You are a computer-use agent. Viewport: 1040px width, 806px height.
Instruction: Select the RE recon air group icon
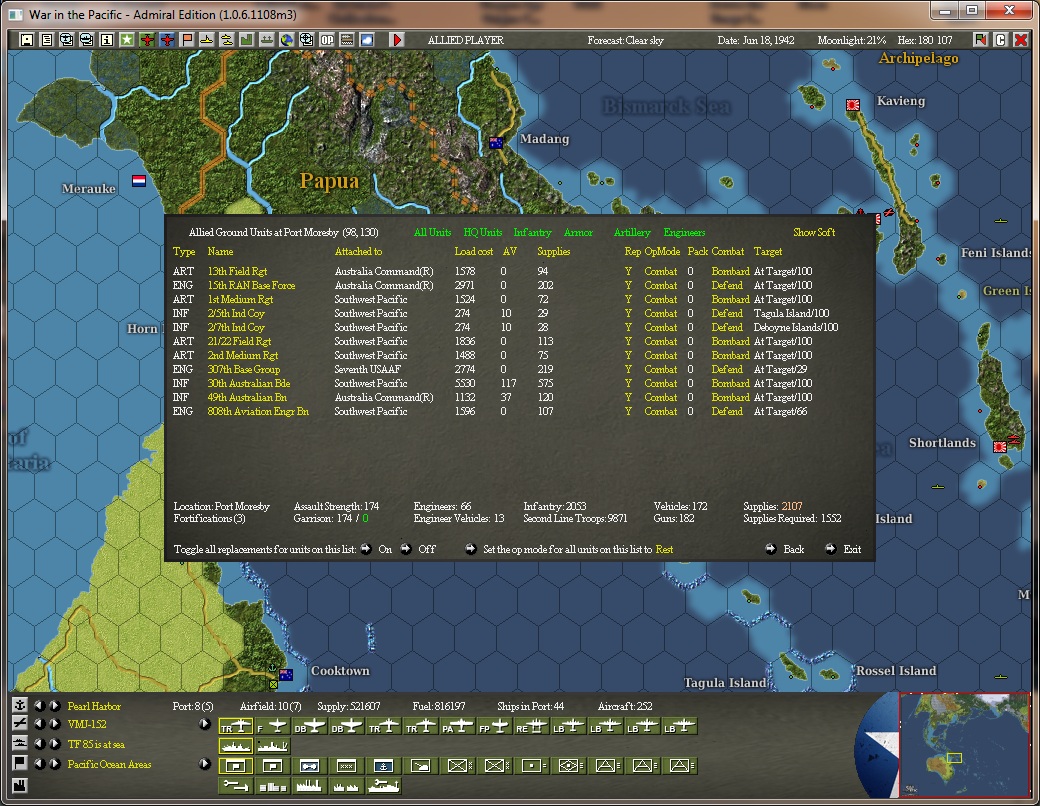pos(532,727)
